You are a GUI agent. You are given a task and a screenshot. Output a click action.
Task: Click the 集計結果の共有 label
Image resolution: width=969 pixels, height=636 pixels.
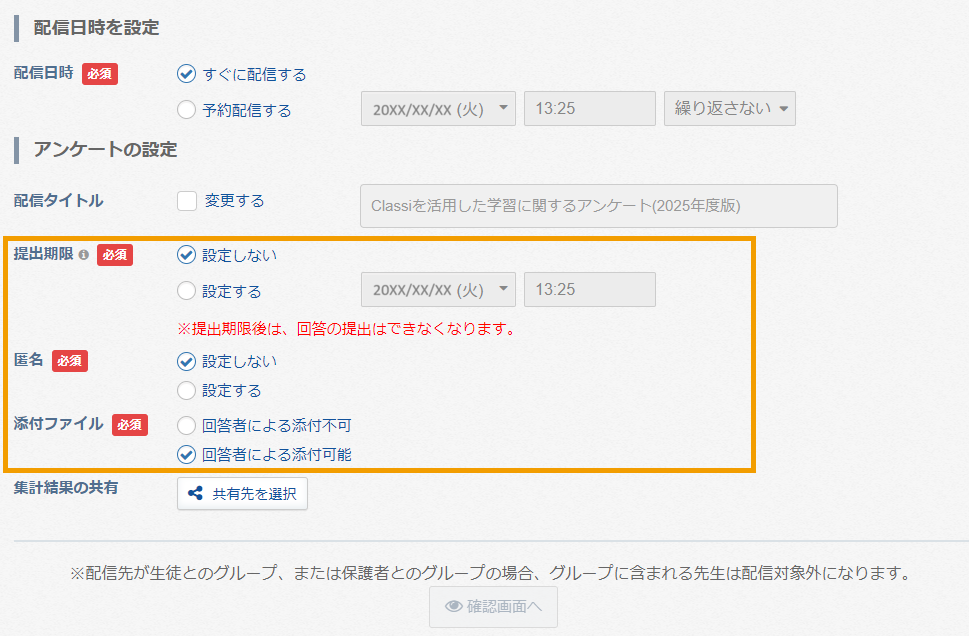point(66,488)
